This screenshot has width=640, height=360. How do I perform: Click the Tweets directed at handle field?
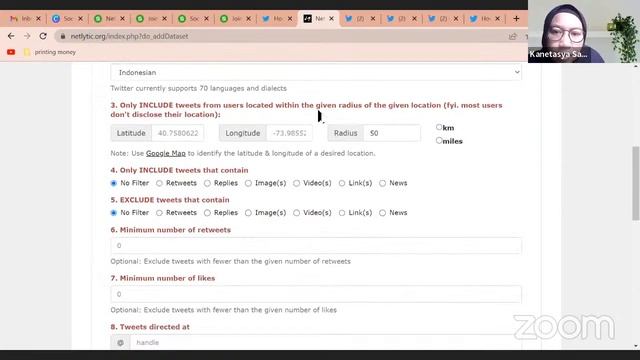(x=326, y=342)
